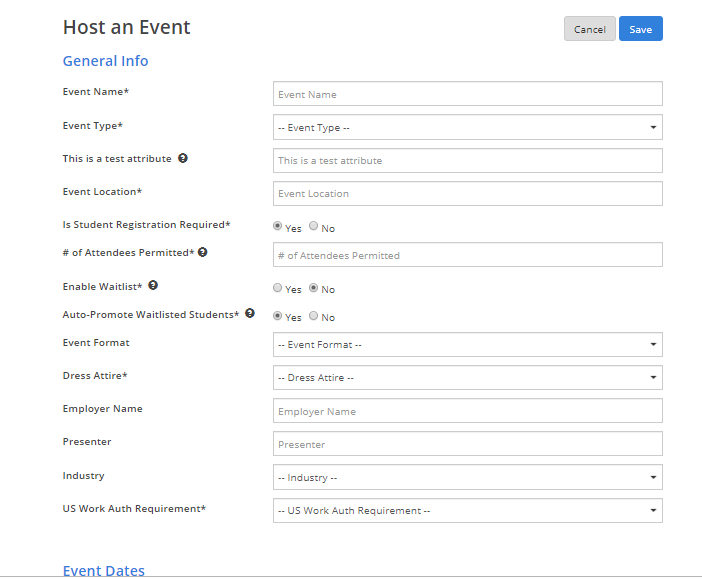Expand the Event Format dropdown
702x579 pixels.
click(467, 345)
